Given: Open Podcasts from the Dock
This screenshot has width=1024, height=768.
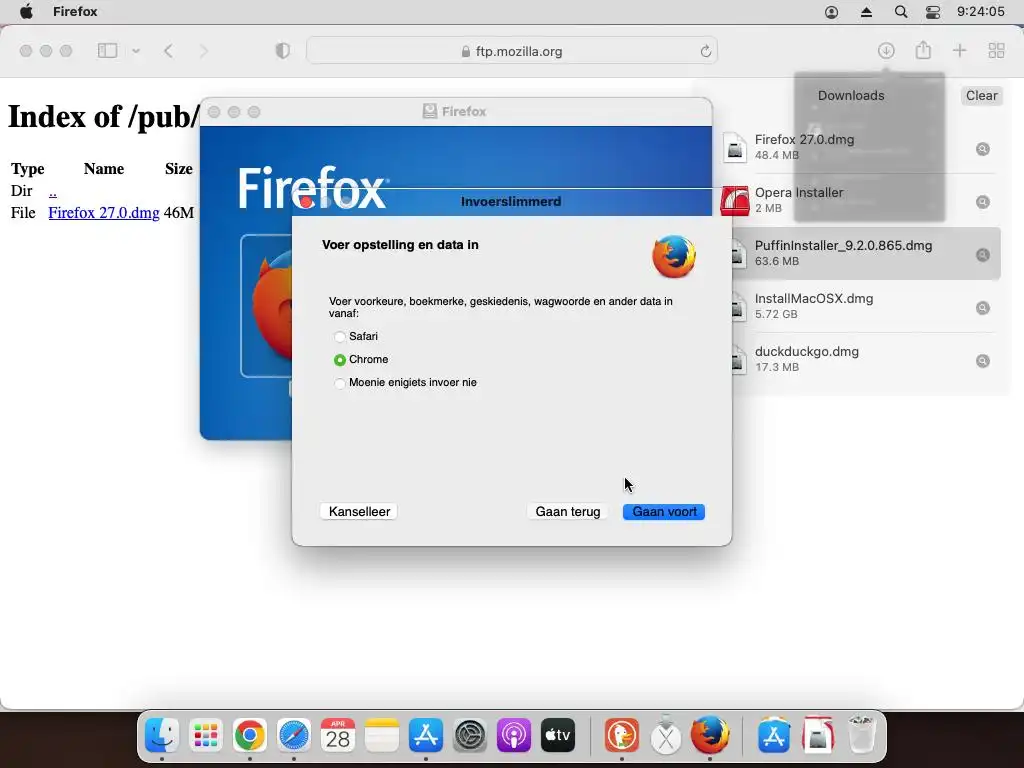Looking at the screenshot, I should click(x=514, y=735).
